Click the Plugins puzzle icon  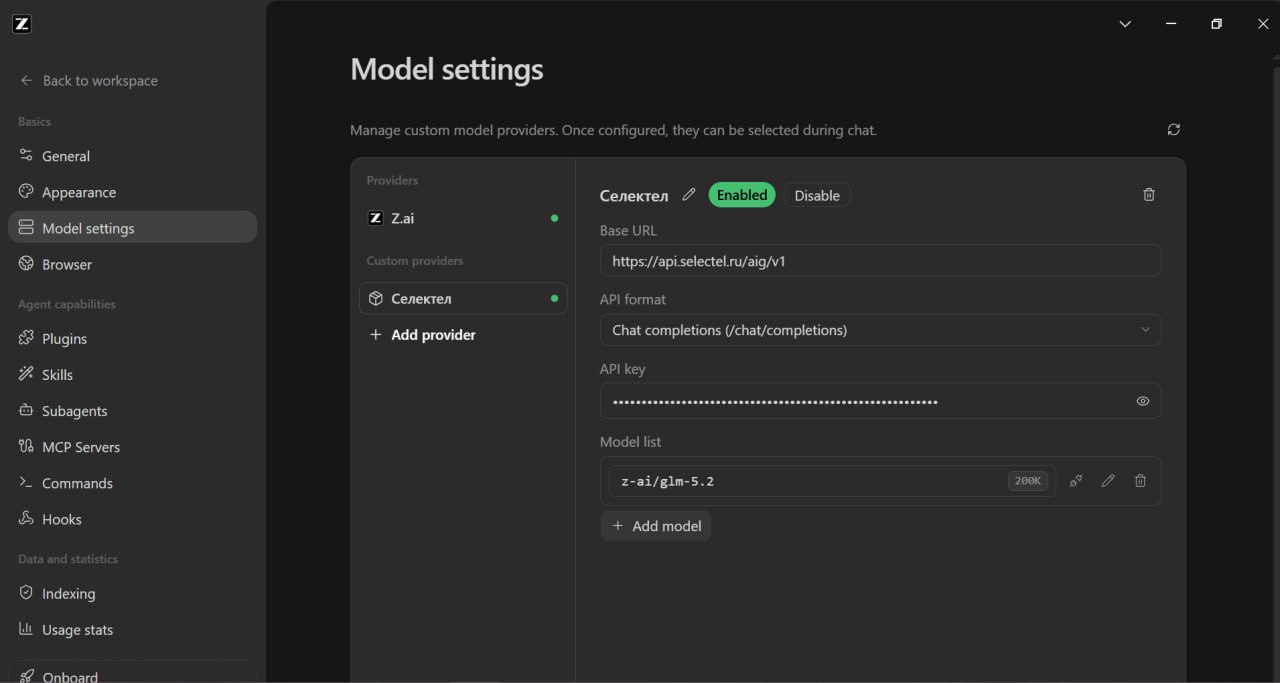[x=26, y=339]
